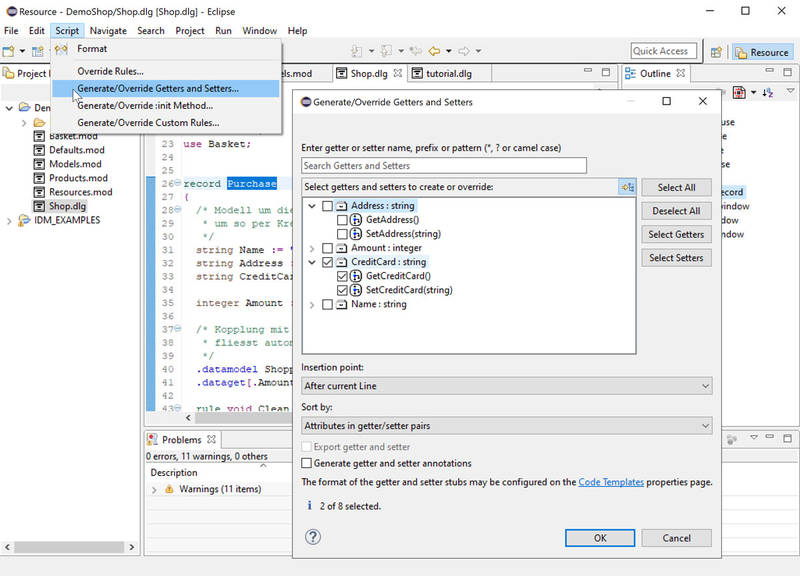Open the Code Templates link
The image size is (800, 576).
pyautogui.click(x=611, y=482)
